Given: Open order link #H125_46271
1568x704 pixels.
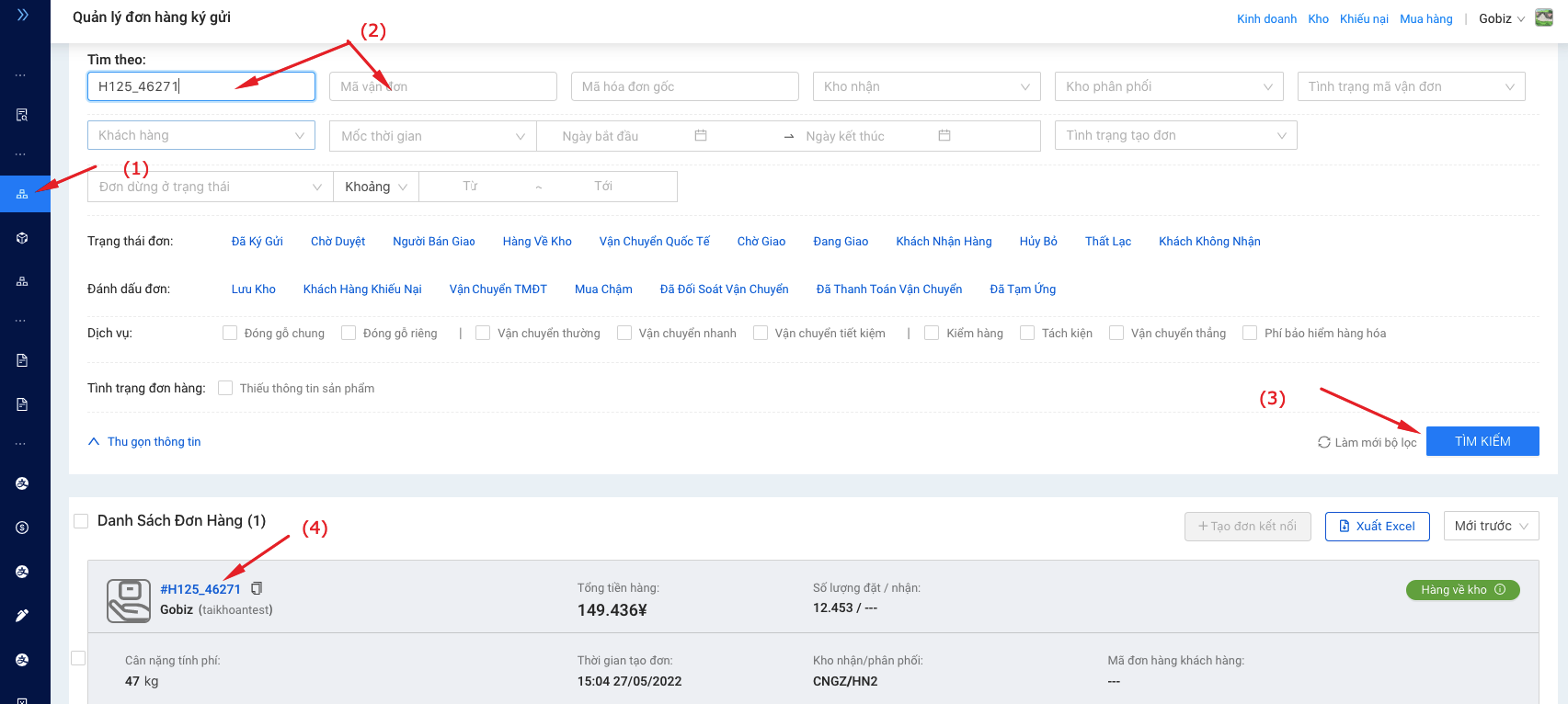Looking at the screenshot, I should pos(200,589).
